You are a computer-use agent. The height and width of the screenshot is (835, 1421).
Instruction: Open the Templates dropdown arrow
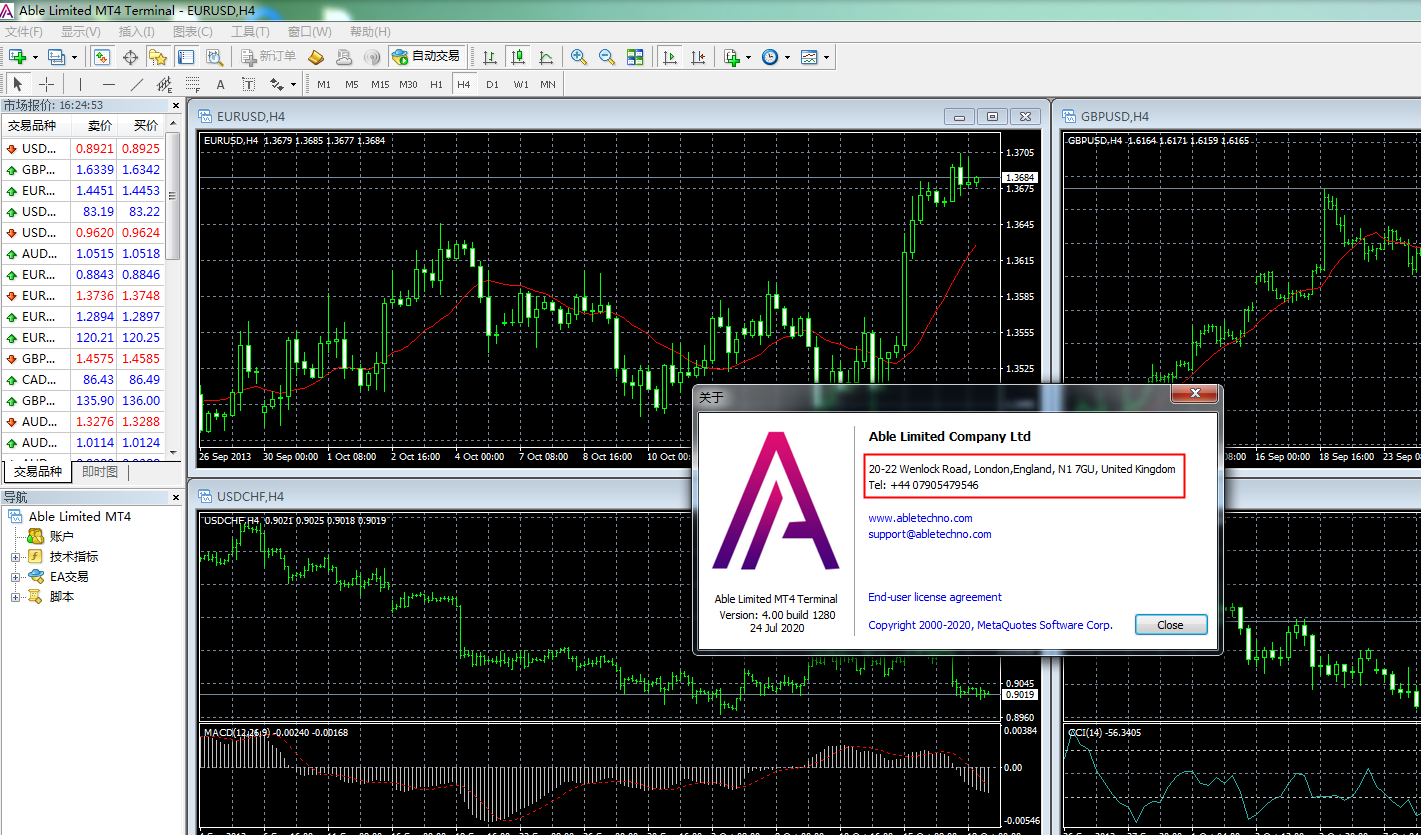(827, 57)
